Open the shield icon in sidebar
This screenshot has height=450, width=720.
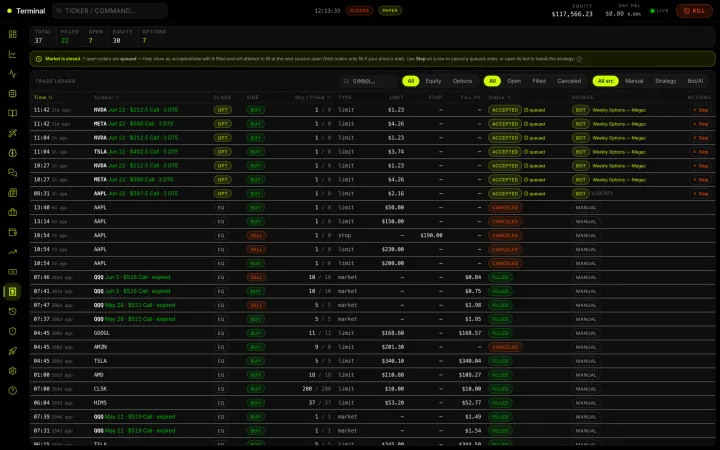pyautogui.click(x=12, y=331)
